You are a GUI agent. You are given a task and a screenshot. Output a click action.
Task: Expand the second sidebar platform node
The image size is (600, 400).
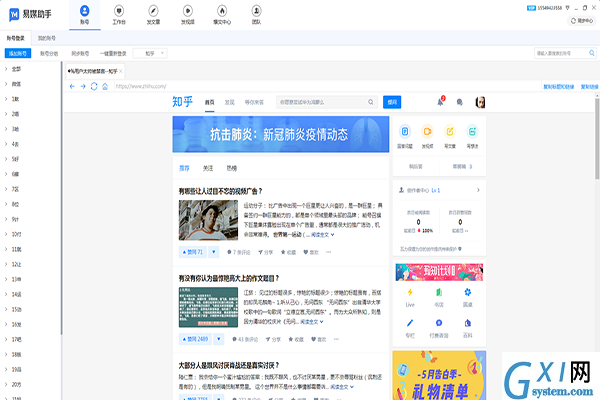click(x=6, y=84)
